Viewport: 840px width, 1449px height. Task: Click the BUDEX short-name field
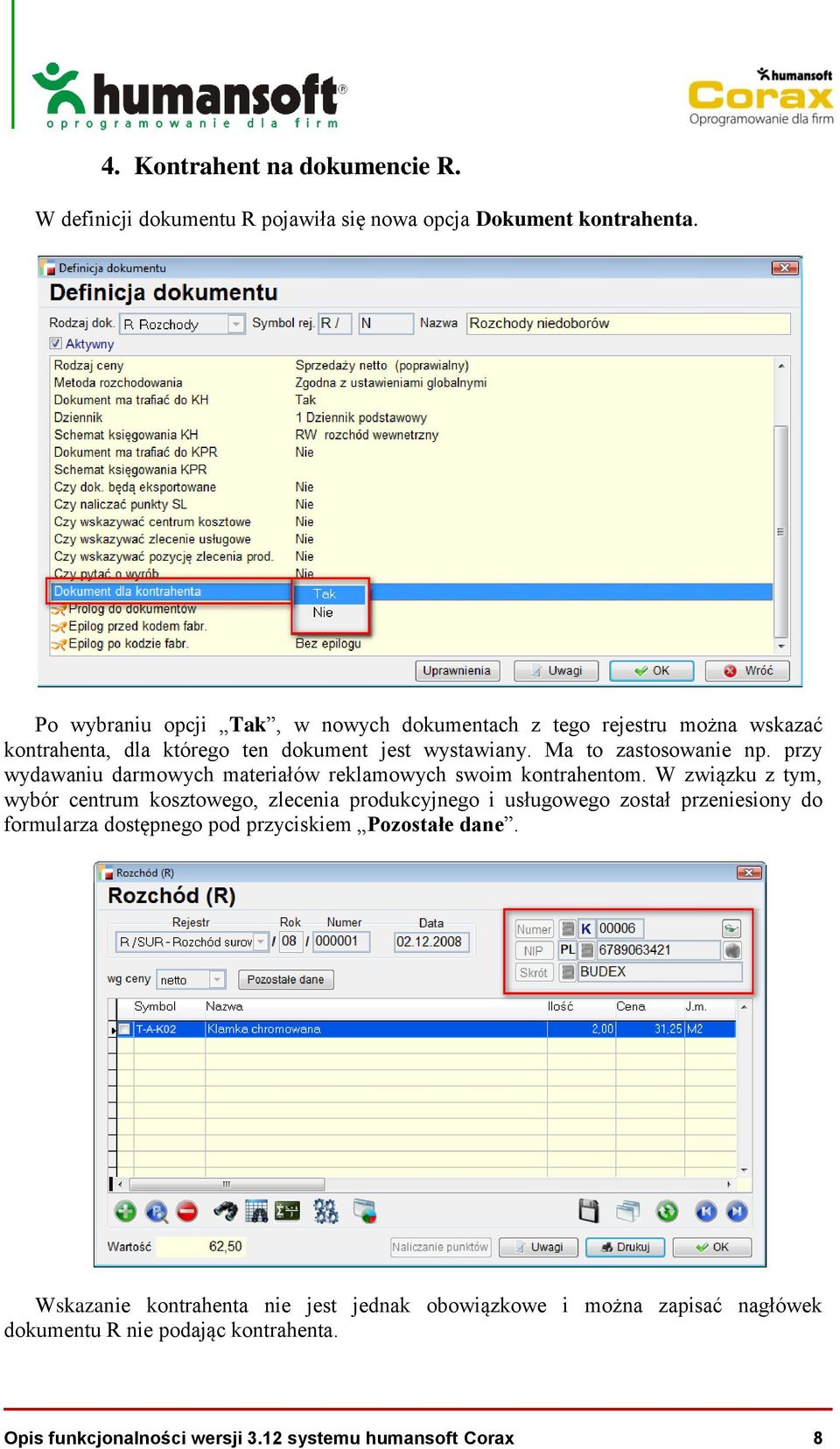click(660, 972)
